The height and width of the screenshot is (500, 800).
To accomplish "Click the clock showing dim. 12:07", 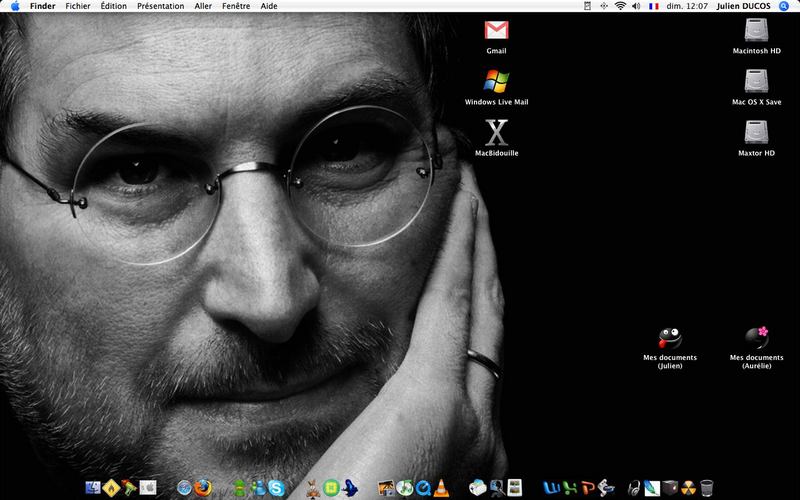I will pyautogui.click(x=687, y=6).
